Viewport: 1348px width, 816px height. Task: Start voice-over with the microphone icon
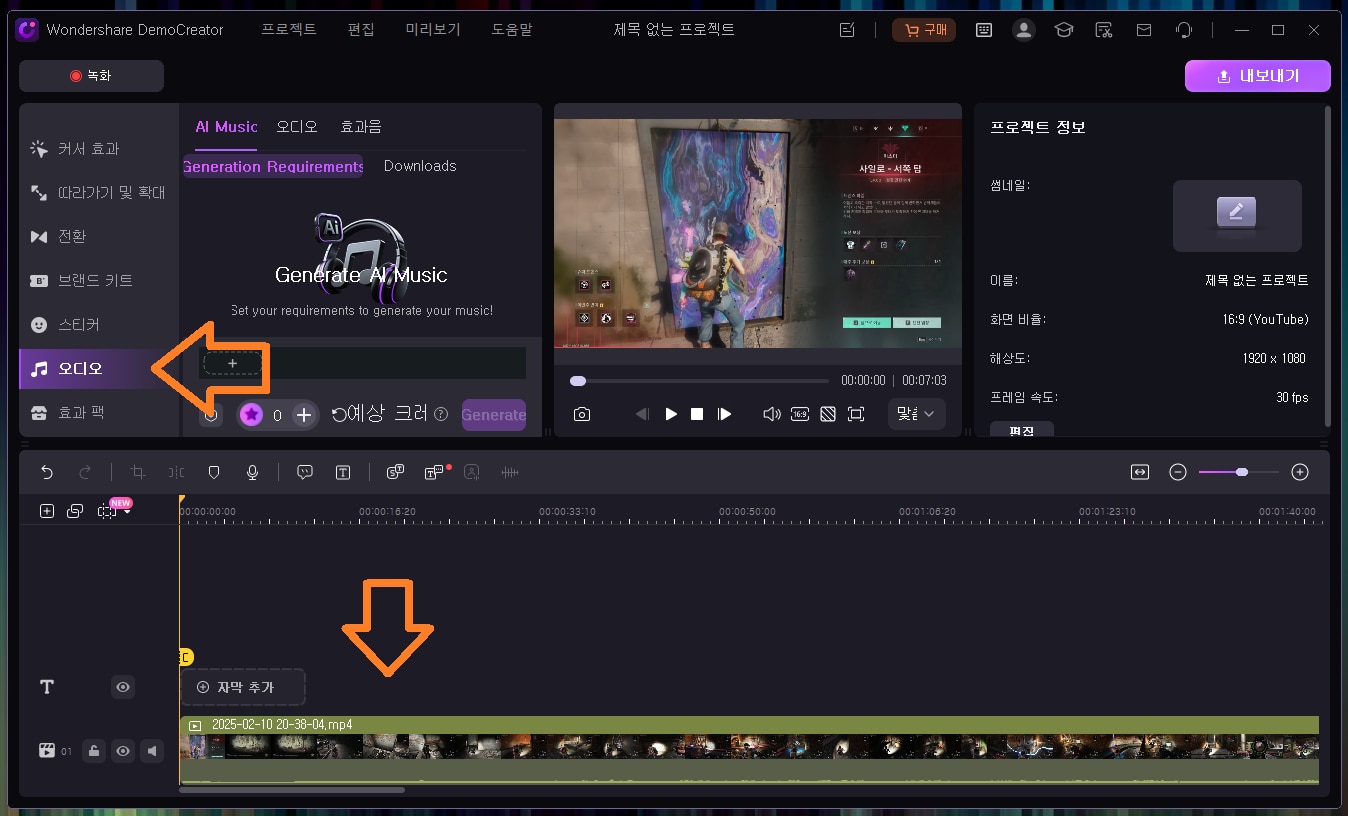[253, 472]
